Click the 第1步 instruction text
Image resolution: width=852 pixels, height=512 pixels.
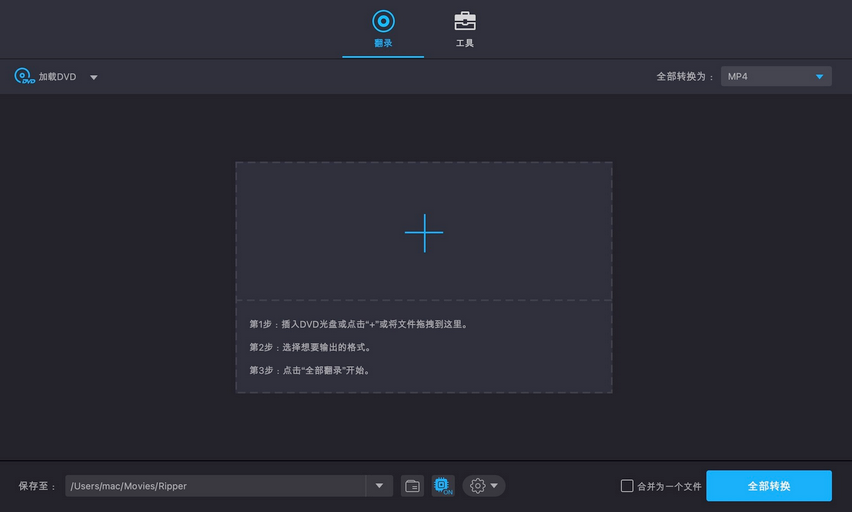359,324
